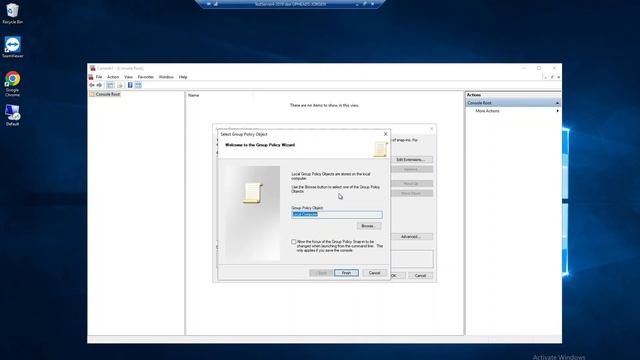This screenshot has width=640, height=360.
Task: Open the Window menu
Action: pos(166,77)
